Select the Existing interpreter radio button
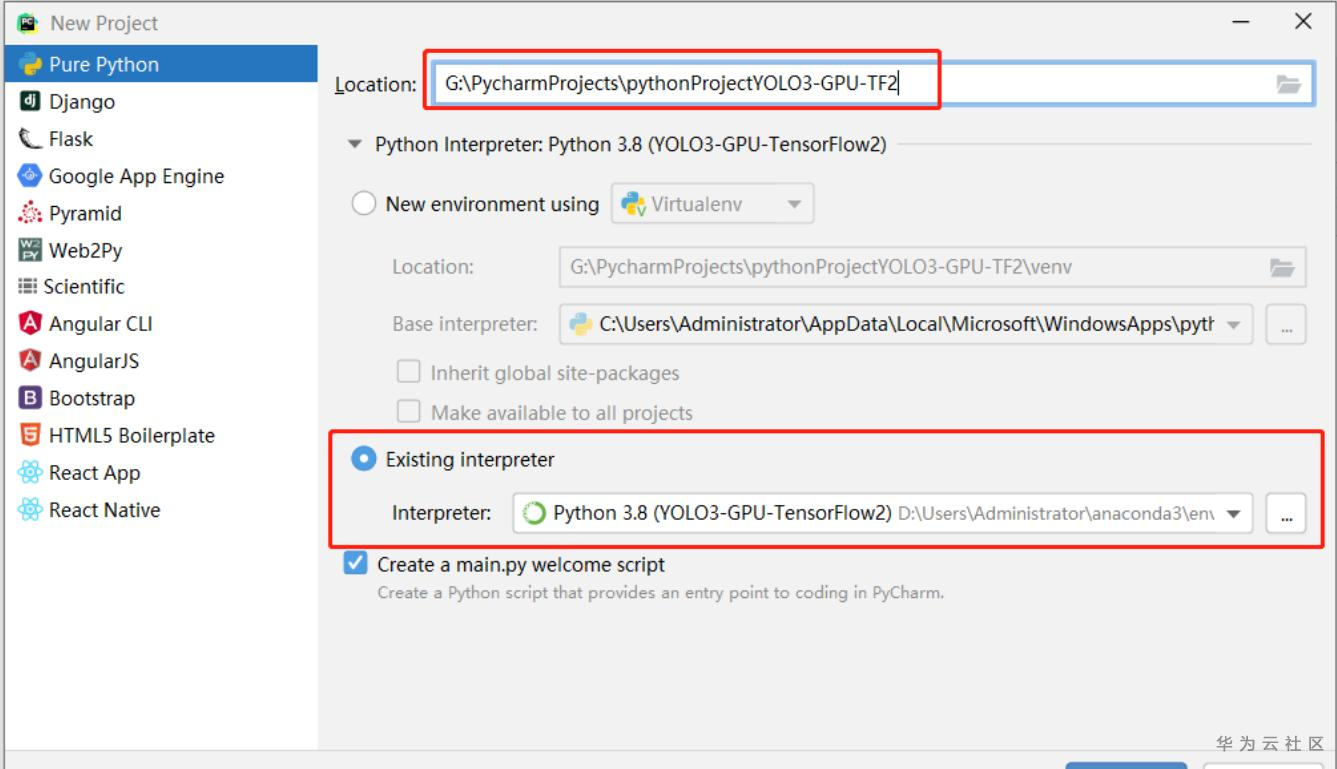The image size is (1337, 769). [x=364, y=460]
